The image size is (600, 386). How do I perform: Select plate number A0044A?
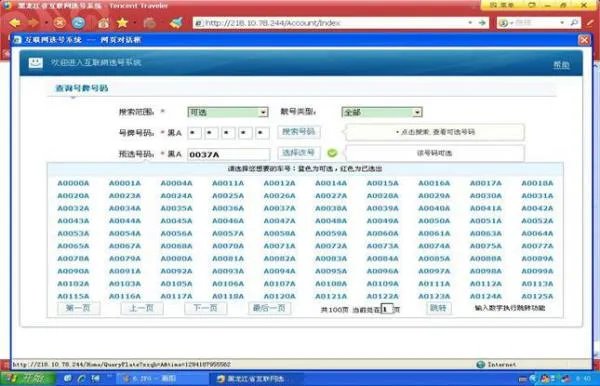(125, 221)
